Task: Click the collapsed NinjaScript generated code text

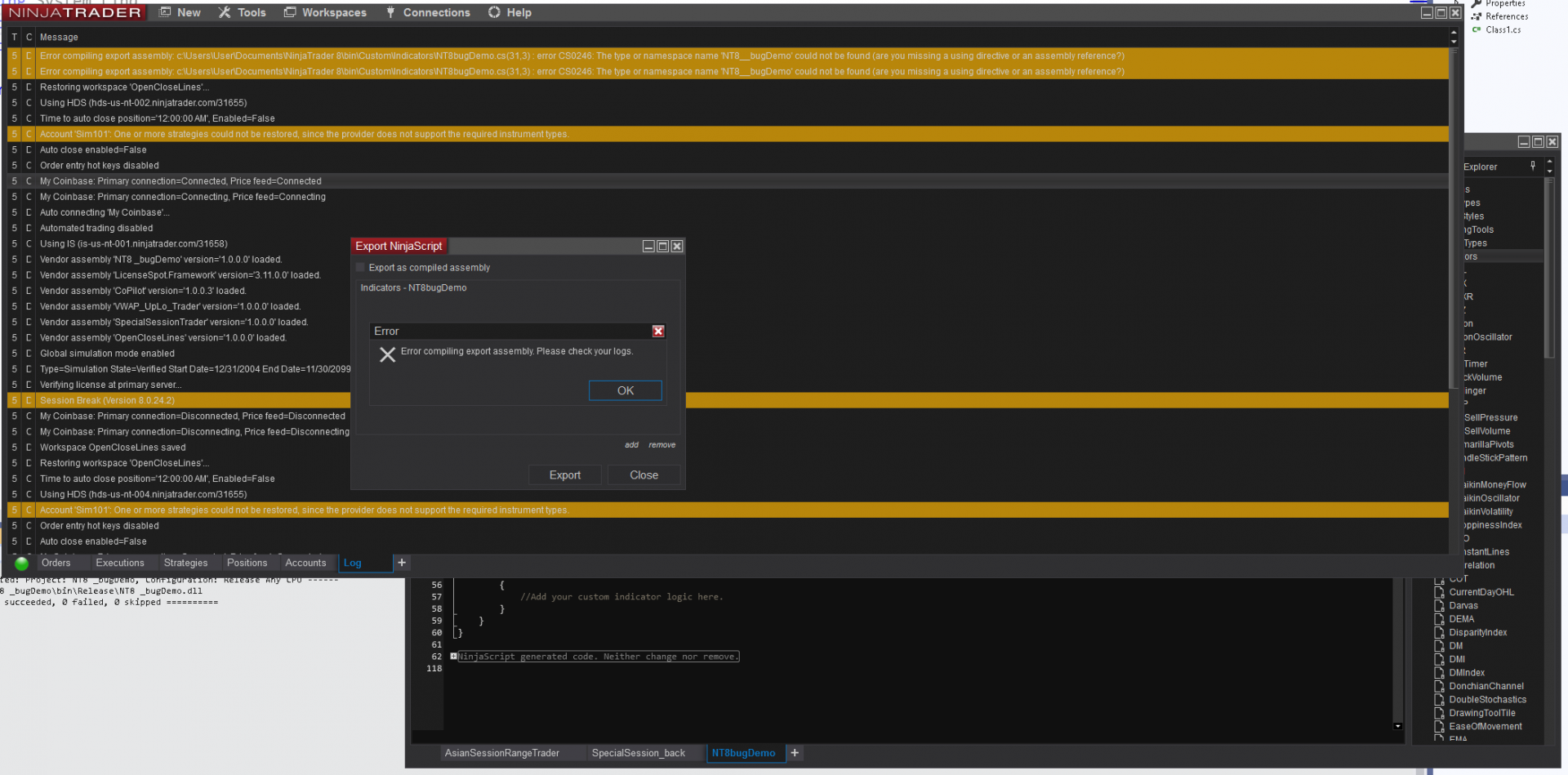Action: coord(599,657)
